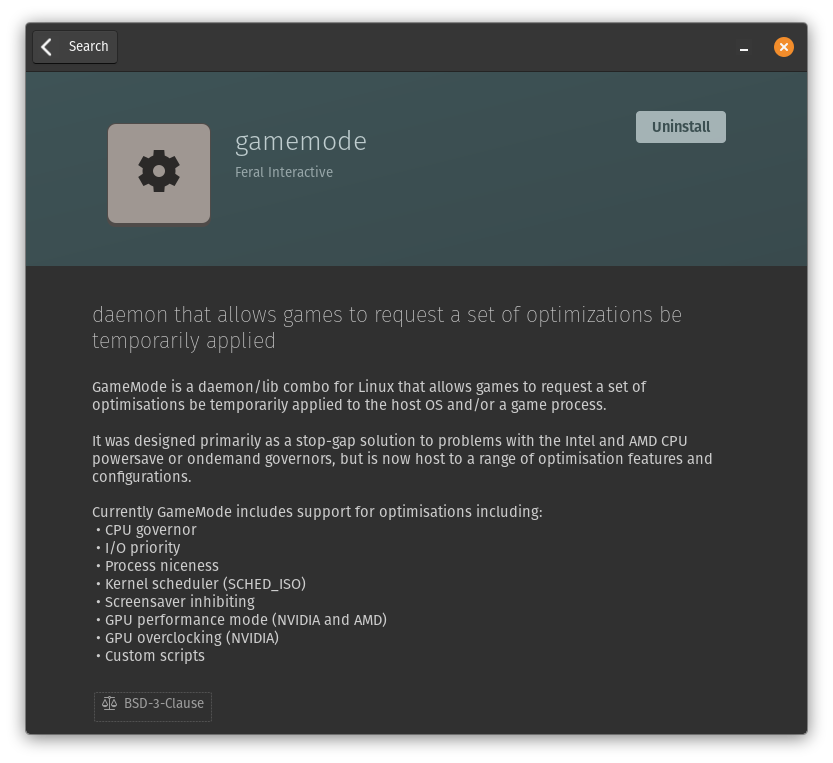The height and width of the screenshot is (763, 833).
Task: Click the back arrow chevron icon
Action: click(x=47, y=47)
